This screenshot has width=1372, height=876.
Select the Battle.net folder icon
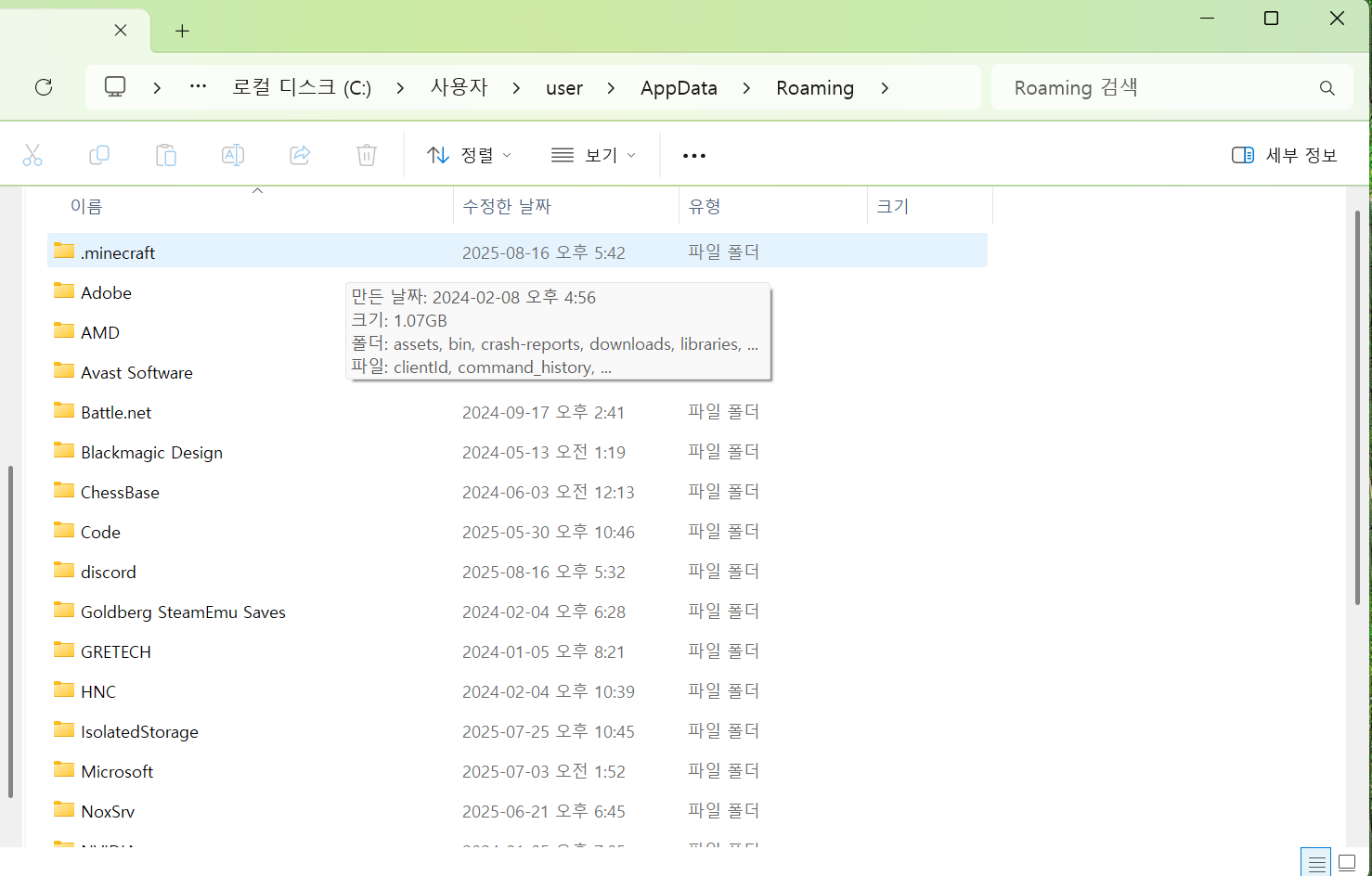(x=64, y=410)
